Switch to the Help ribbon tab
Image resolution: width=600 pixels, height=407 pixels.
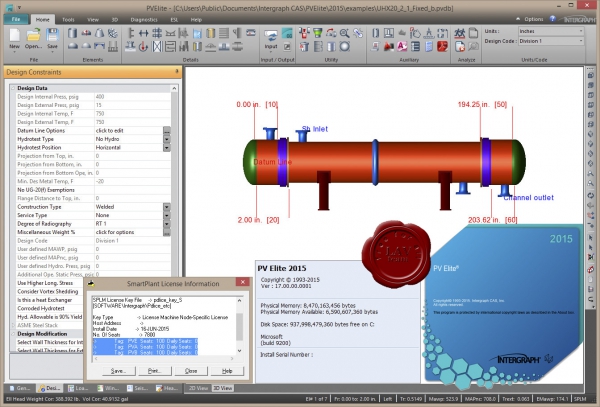196,20
